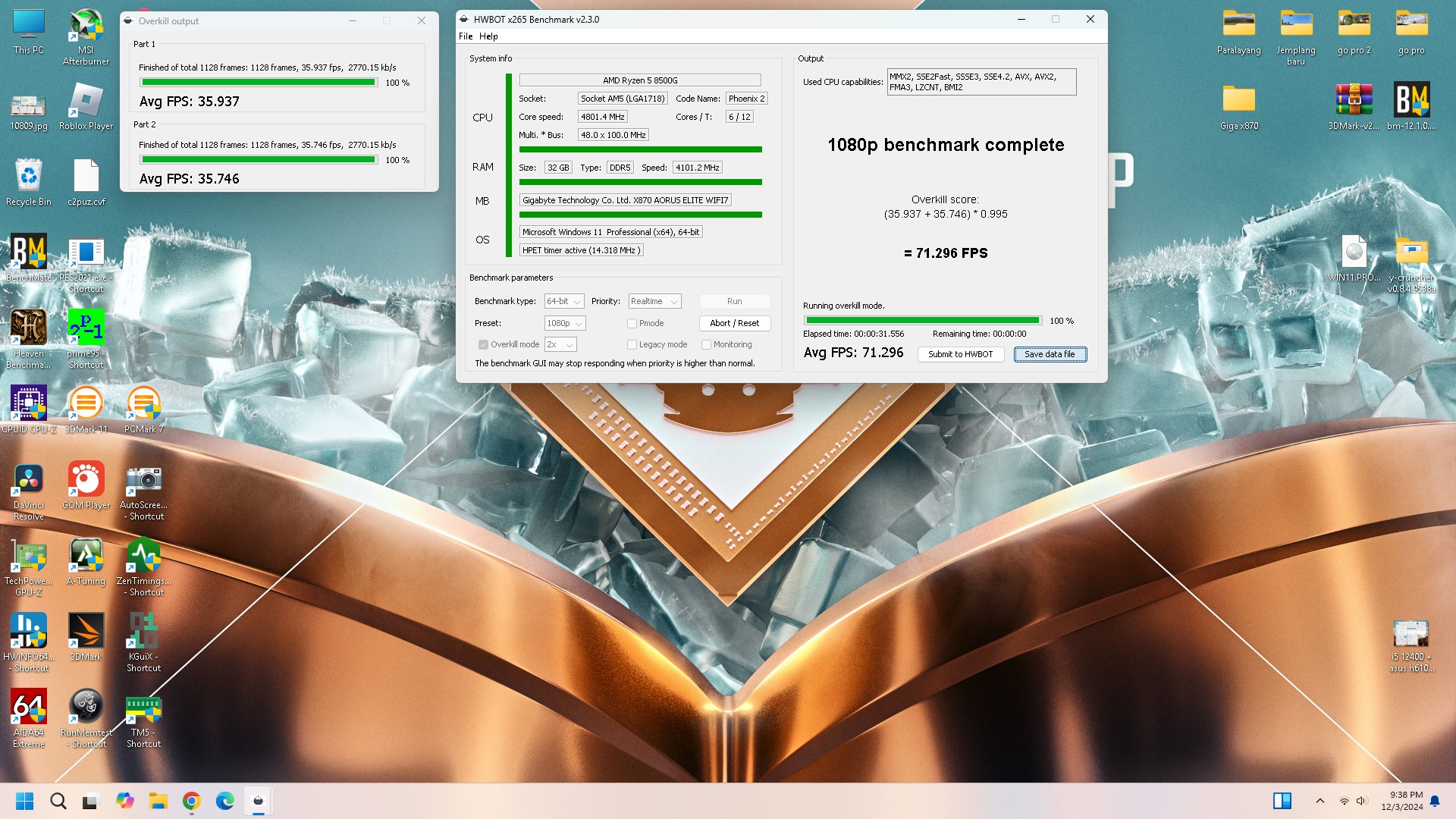Click the Run button
The width and height of the screenshot is (1456, 819).
734,301
